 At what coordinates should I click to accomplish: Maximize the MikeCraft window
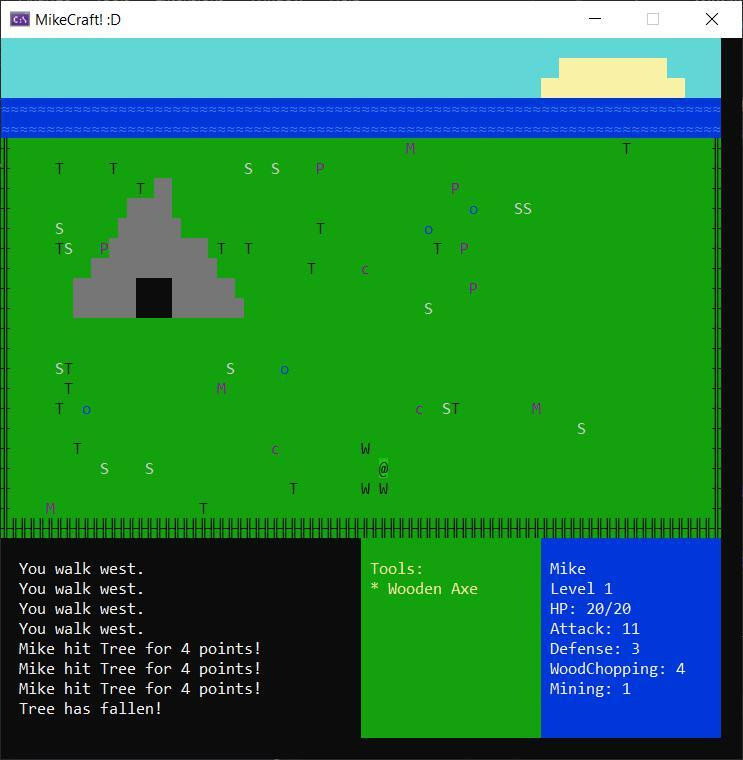[653, 19]
